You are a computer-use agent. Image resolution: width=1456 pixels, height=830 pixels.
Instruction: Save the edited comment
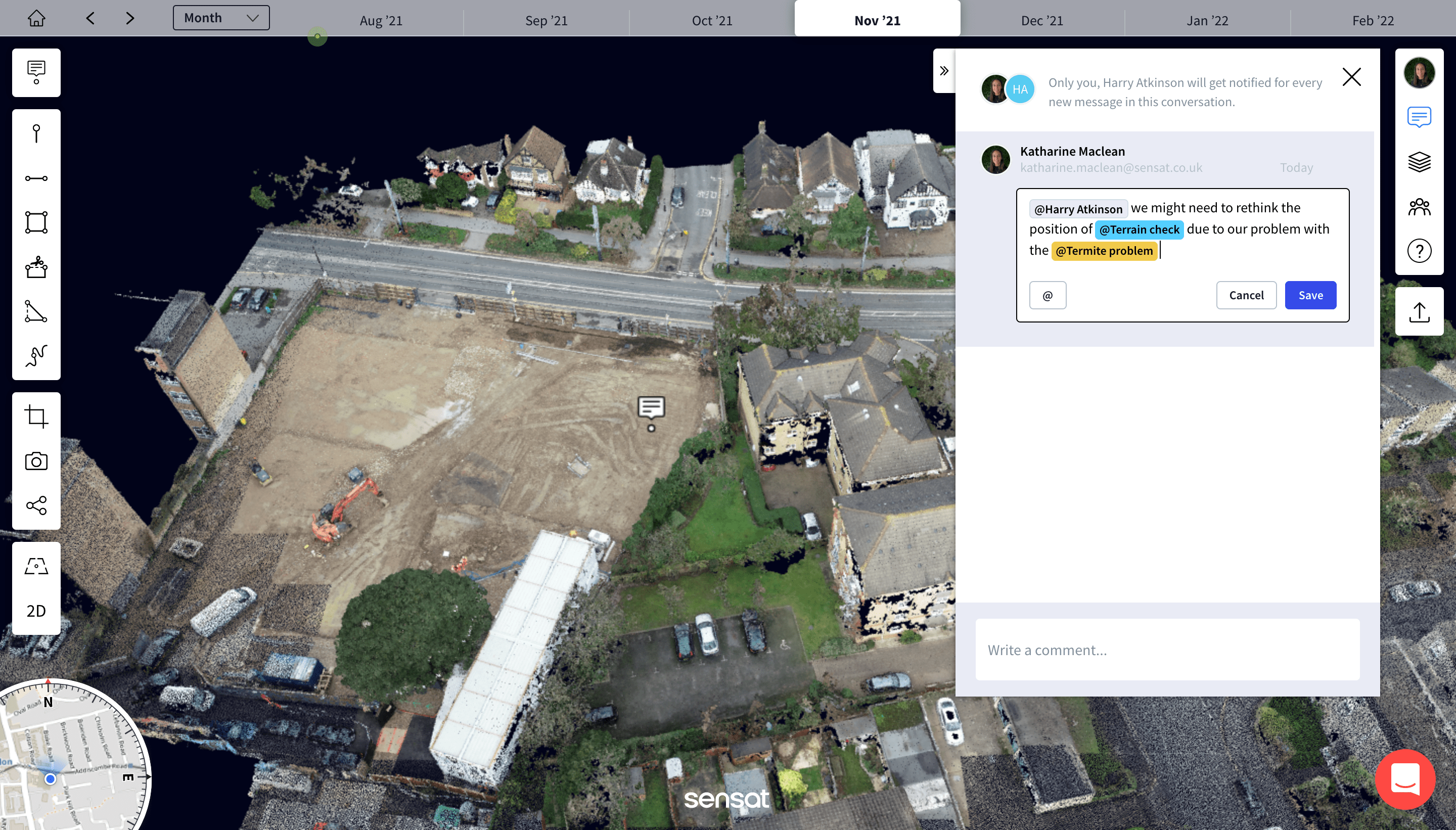1310,295
